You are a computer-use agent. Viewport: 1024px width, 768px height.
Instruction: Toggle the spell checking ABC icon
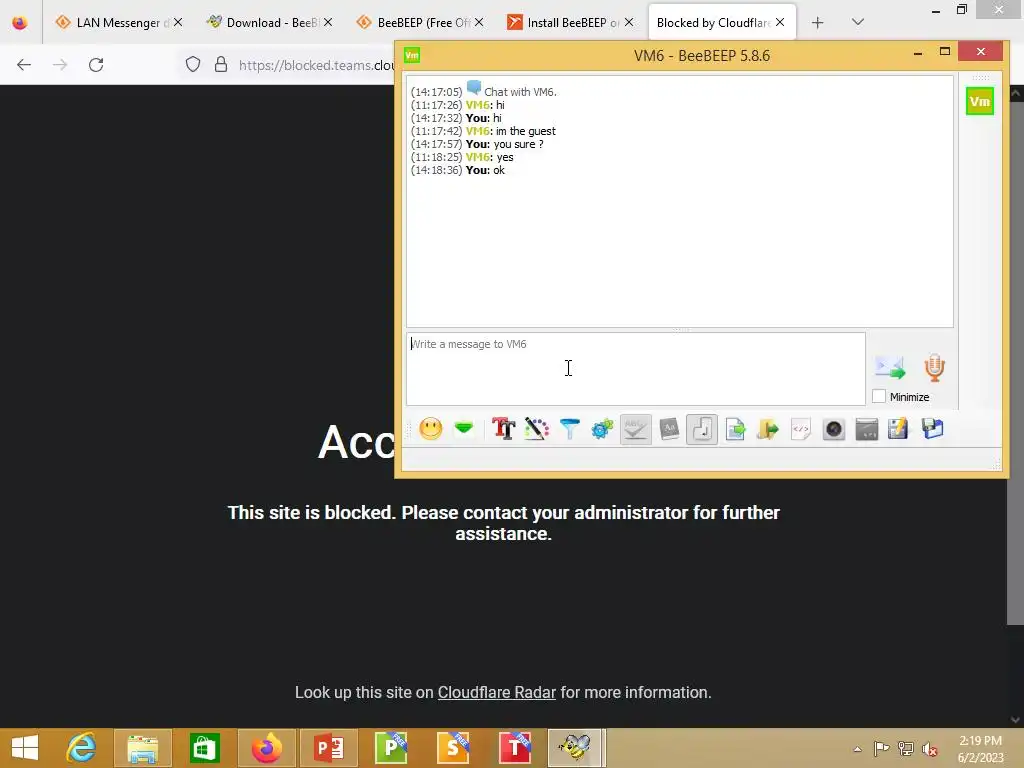click(x=635, y=429)
